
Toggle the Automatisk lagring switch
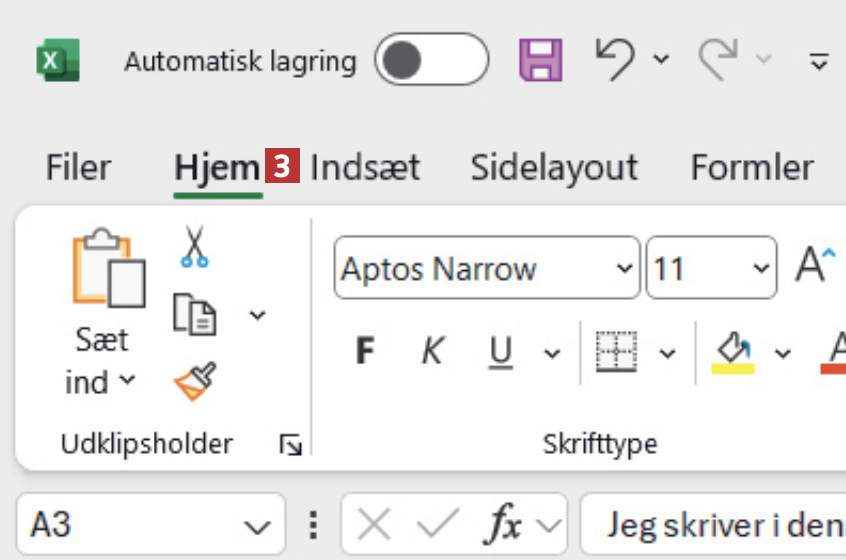(x=431, y=60)
